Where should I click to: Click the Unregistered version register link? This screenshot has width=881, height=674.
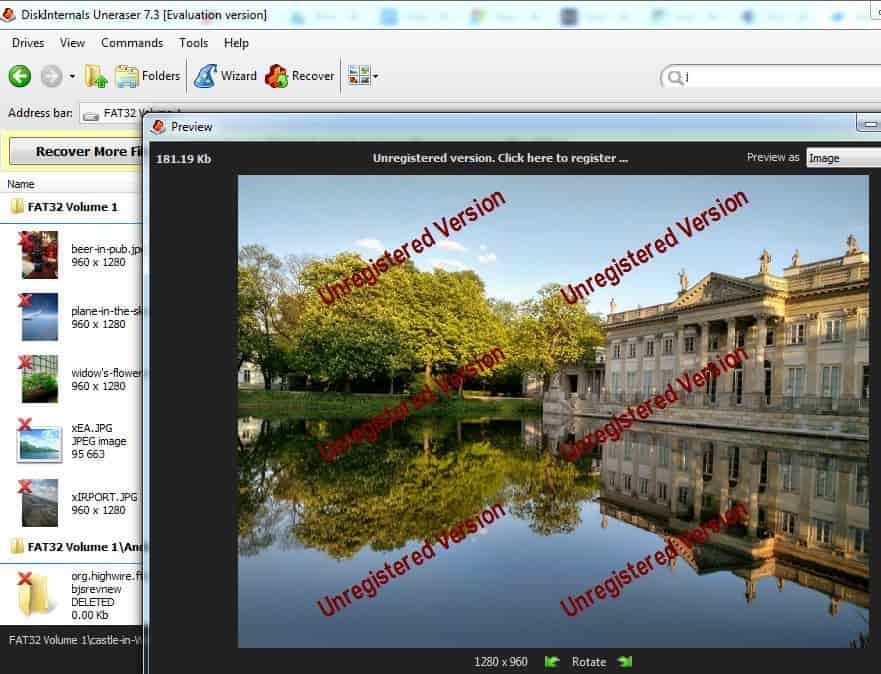(500, 158)
